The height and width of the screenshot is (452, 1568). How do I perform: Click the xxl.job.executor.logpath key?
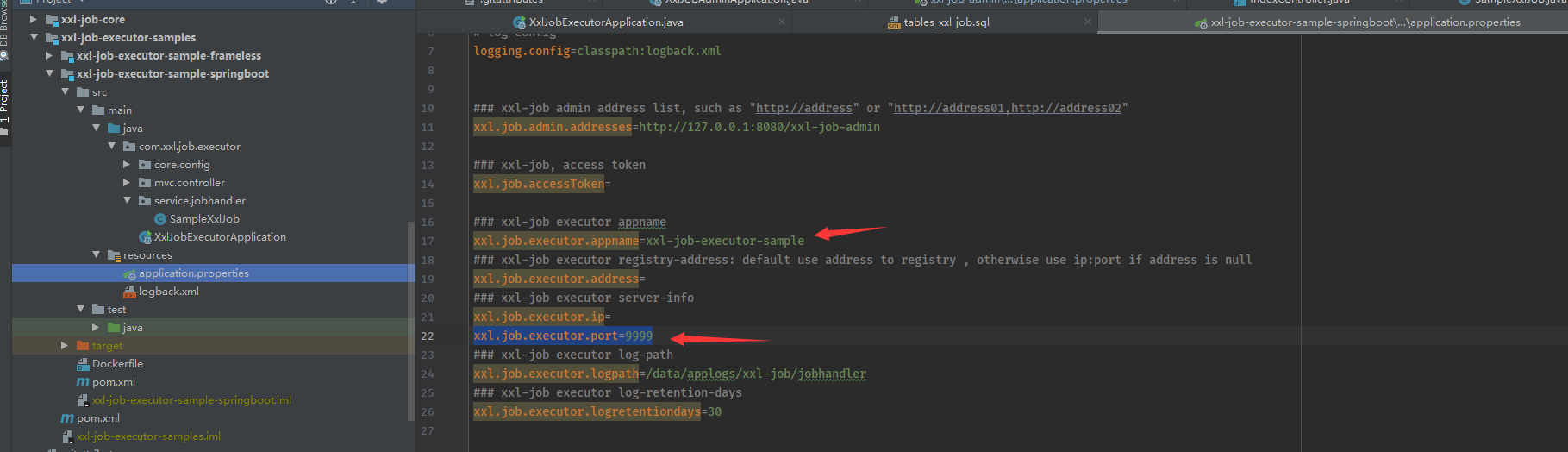556,374
